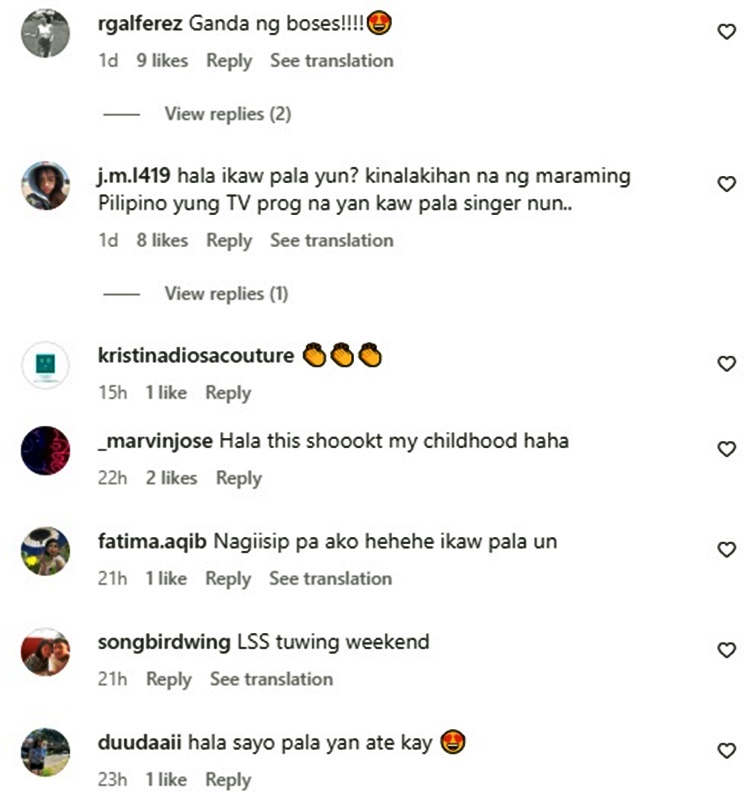Viewport: 750px width, 809px height.
Task: Like fatima.aqib's comment via the heart icon
Action: click(x=726, y=549)
